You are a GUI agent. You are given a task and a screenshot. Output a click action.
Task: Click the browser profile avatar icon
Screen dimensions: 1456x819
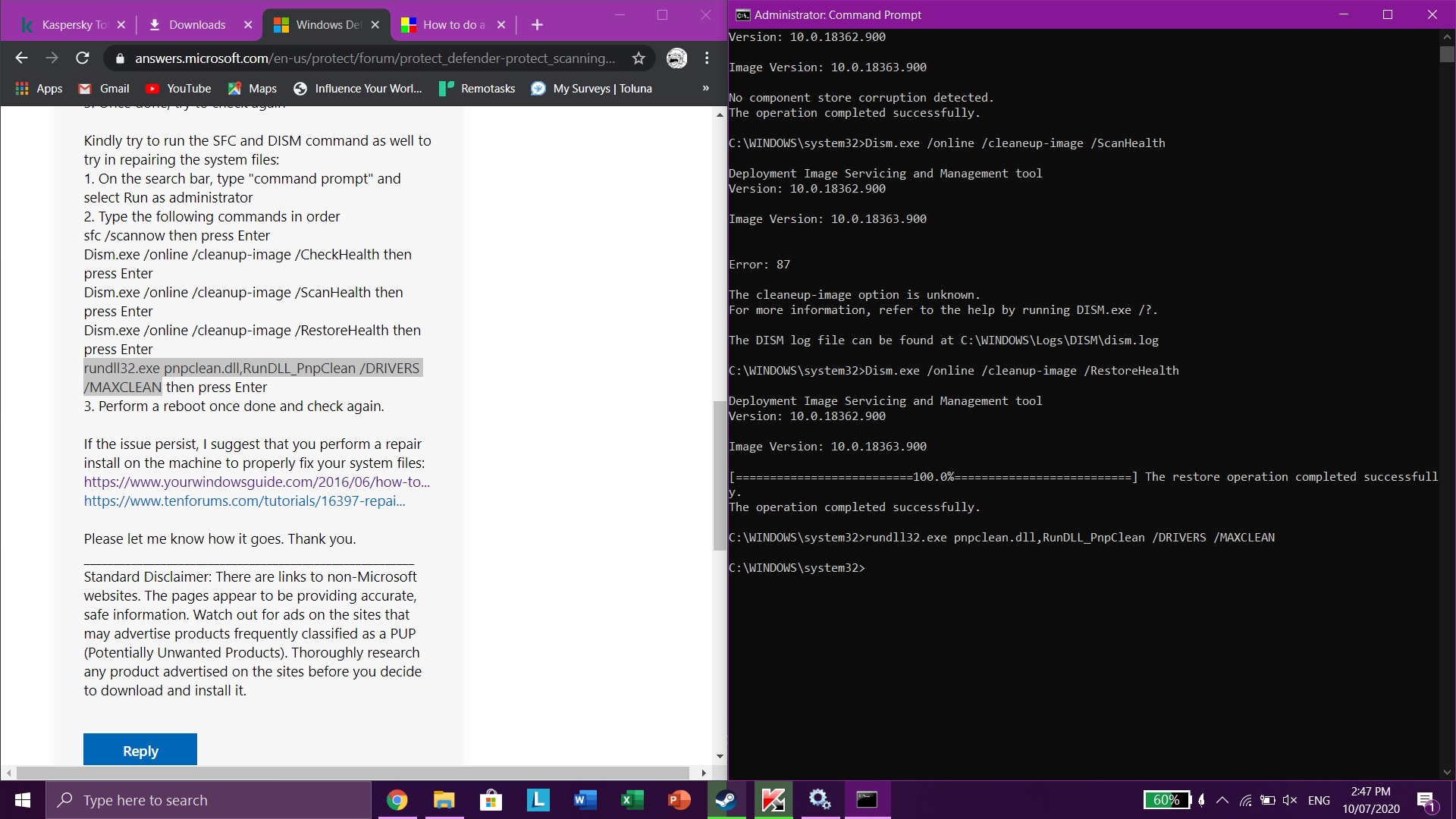pos(676,58)
